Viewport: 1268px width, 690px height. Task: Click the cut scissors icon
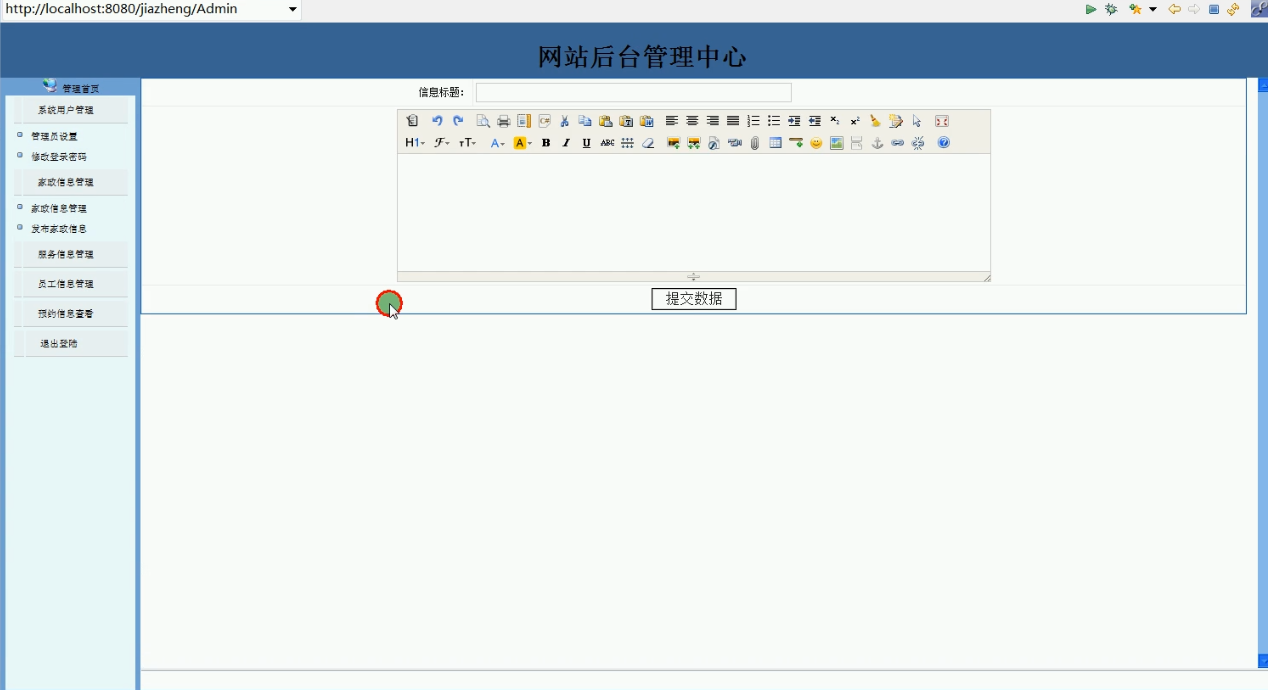[x=564, y=121]
